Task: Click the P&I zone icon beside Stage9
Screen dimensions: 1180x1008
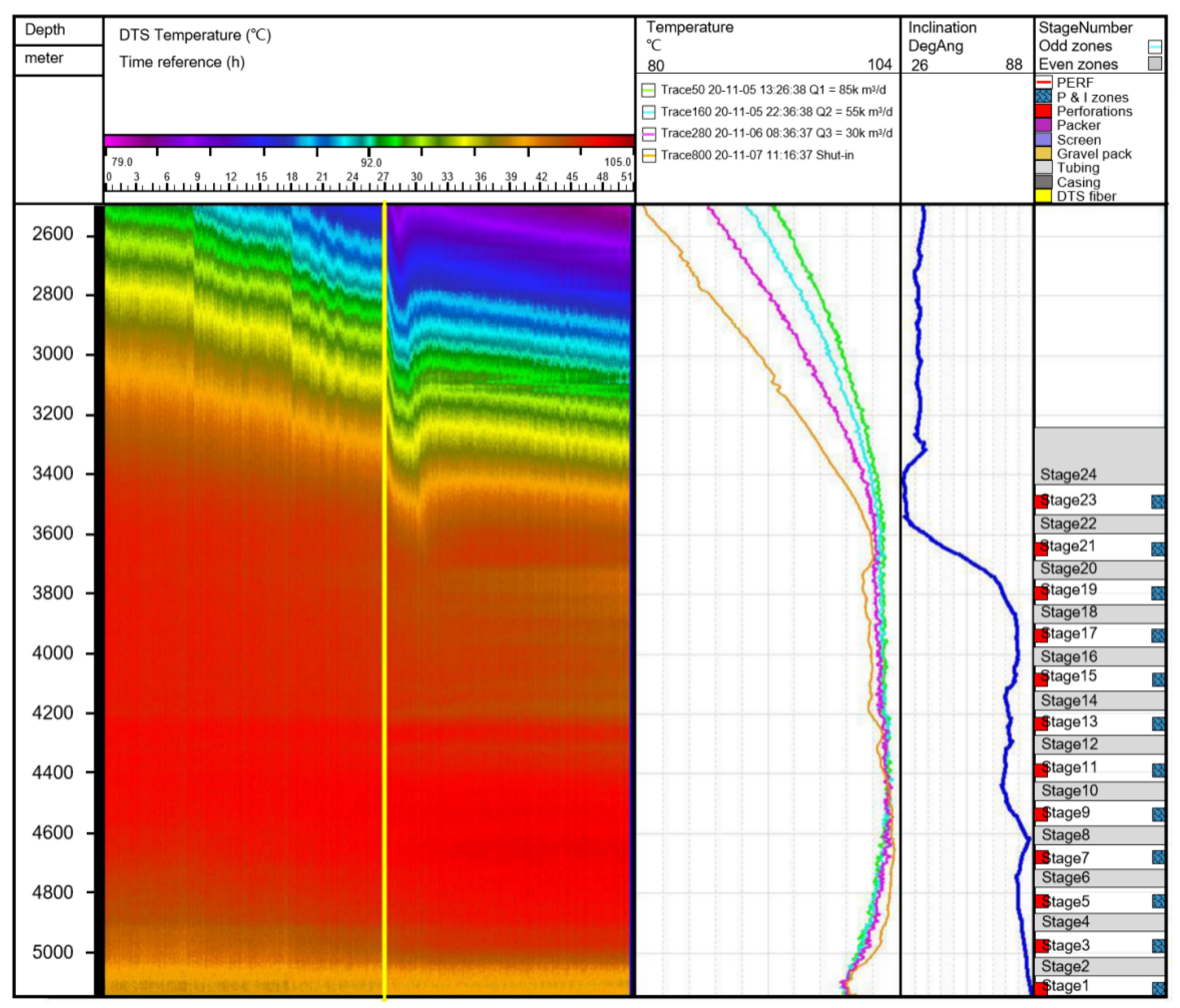Action: click(1158, 814)
